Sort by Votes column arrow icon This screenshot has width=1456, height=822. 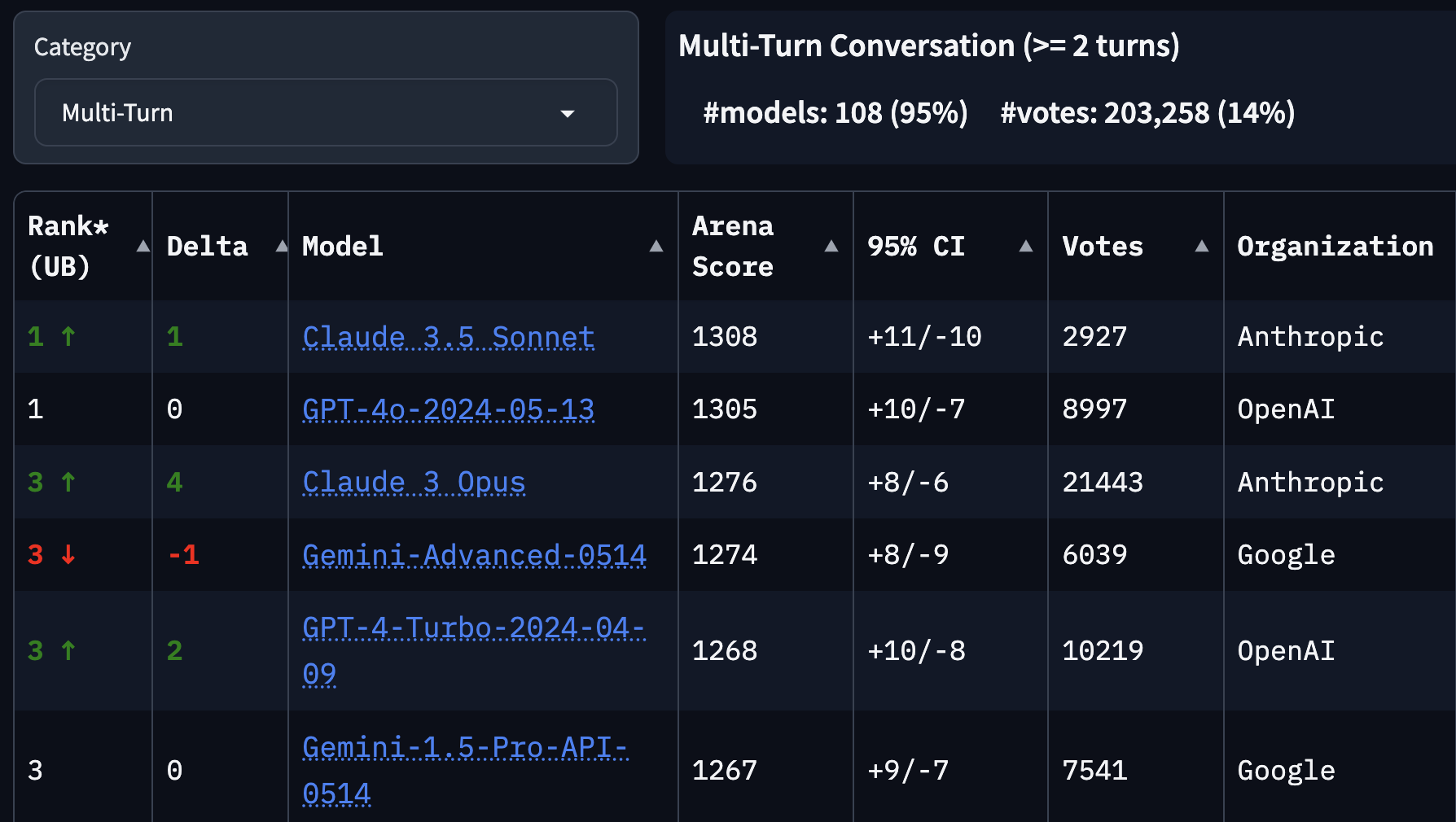(1201, 246)
